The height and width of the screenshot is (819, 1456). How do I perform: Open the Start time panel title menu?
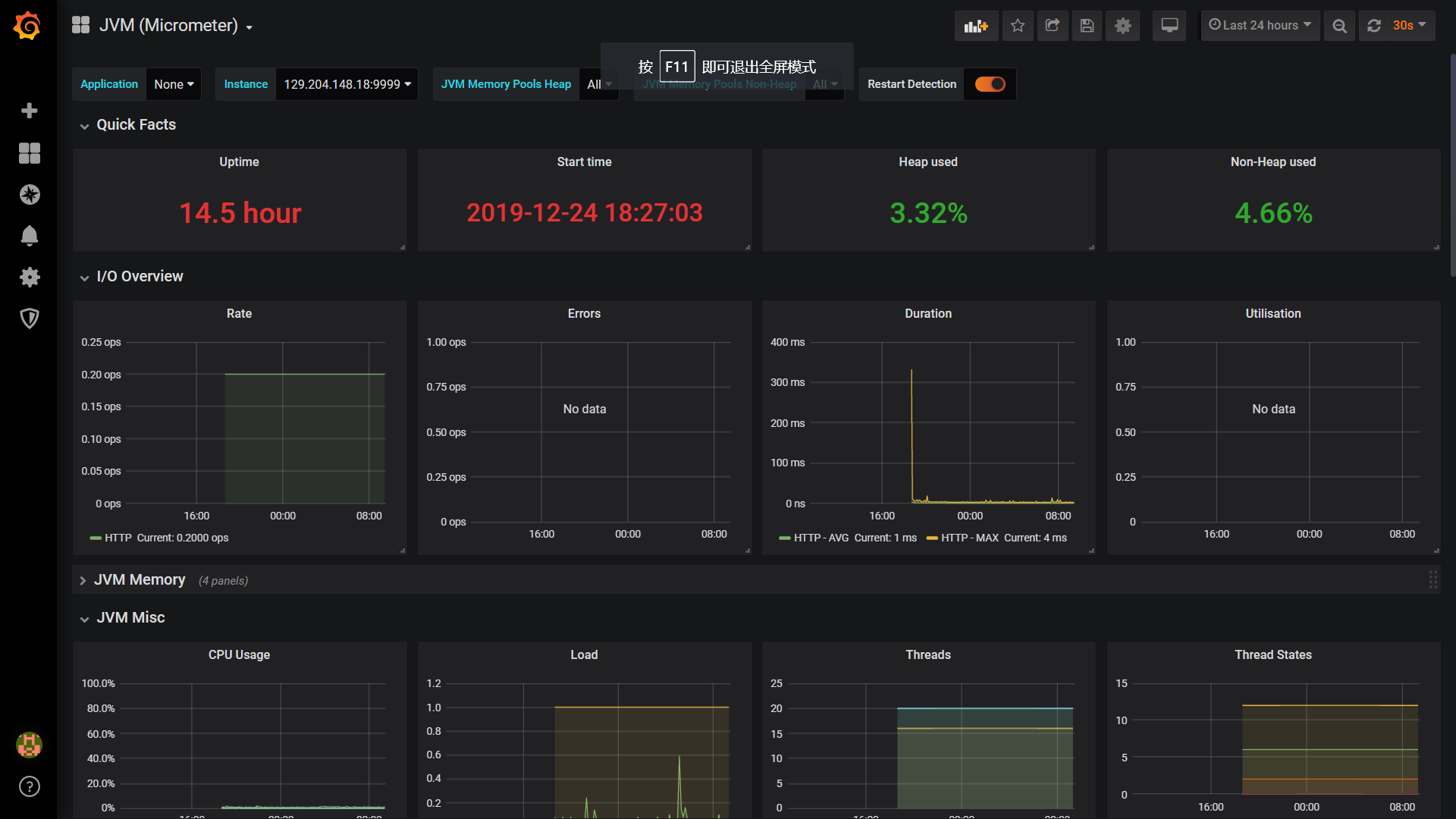584,162
